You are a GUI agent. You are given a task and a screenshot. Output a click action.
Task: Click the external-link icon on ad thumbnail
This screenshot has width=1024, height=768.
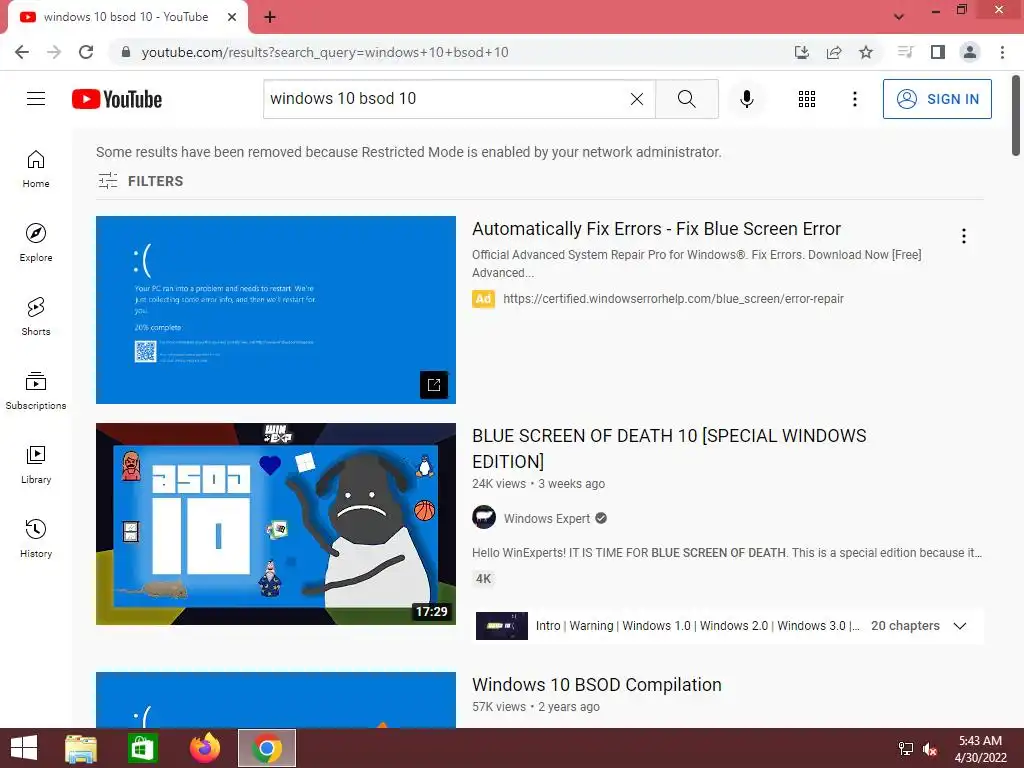(434, 385)
